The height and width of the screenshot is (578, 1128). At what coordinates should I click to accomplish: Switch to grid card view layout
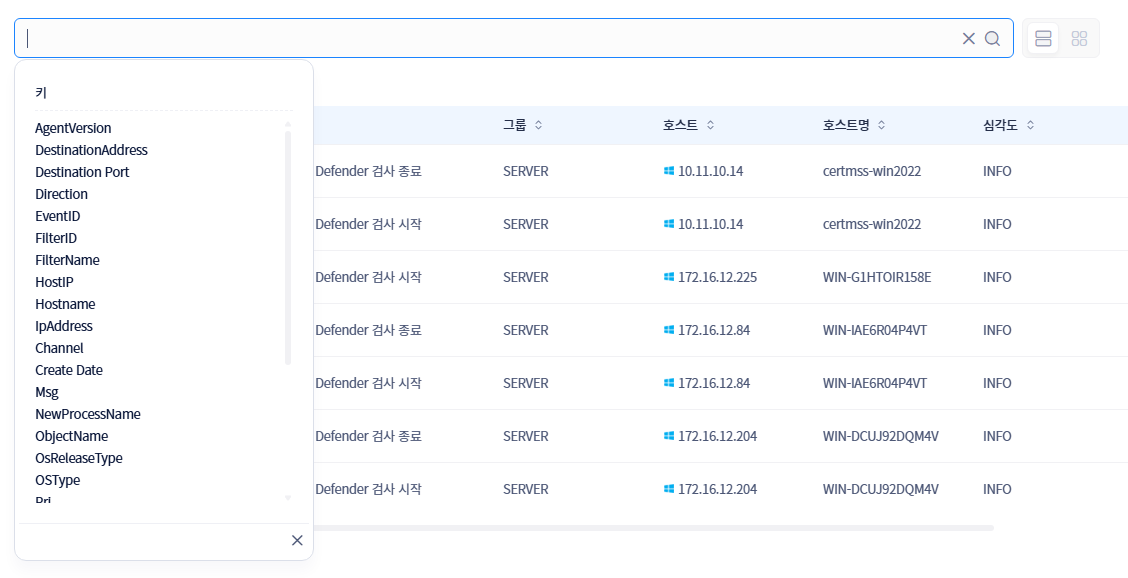pos(1079,38)
